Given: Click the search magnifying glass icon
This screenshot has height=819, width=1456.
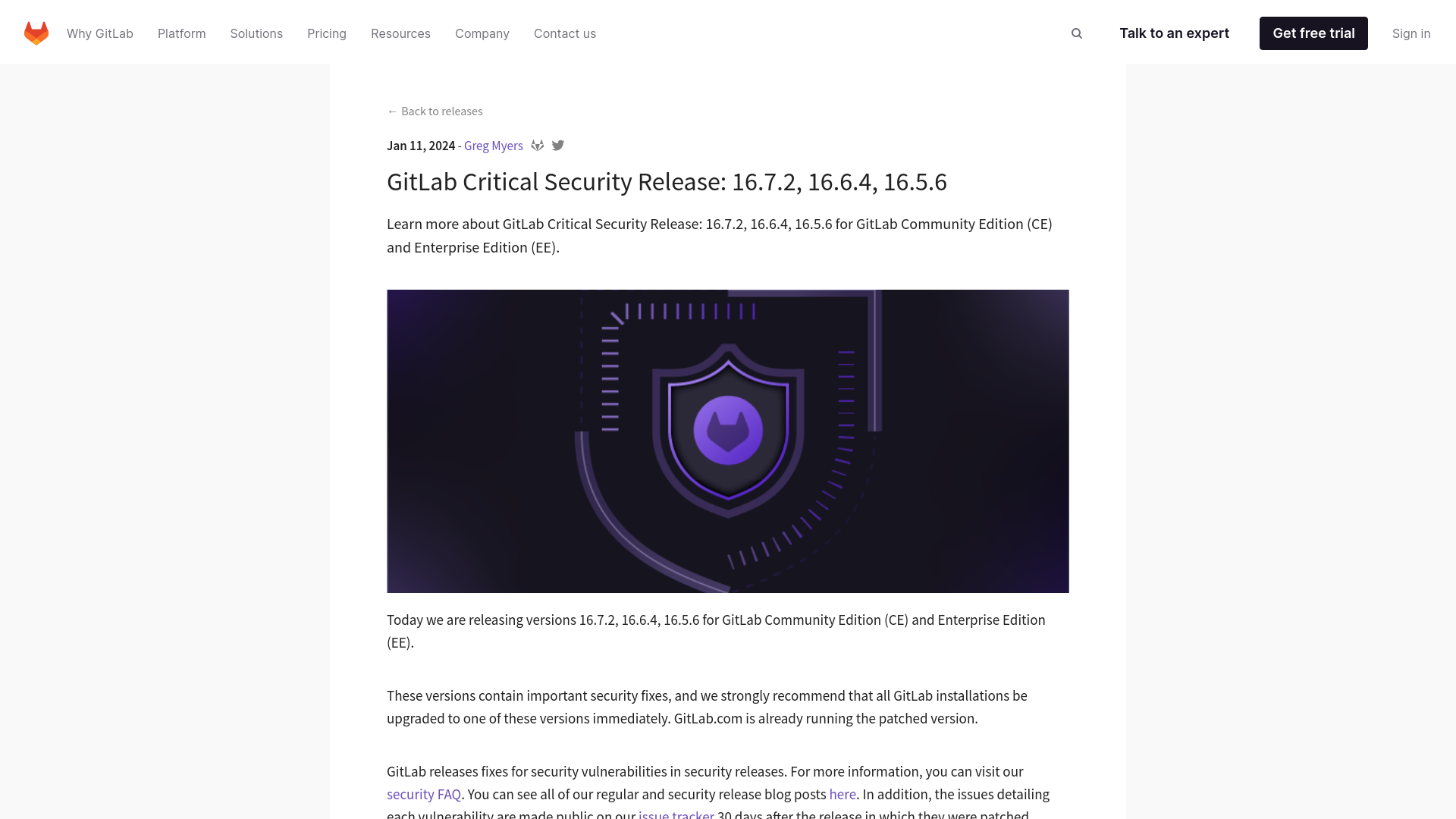Looking at the screenshot, I should coord(1077,33).
